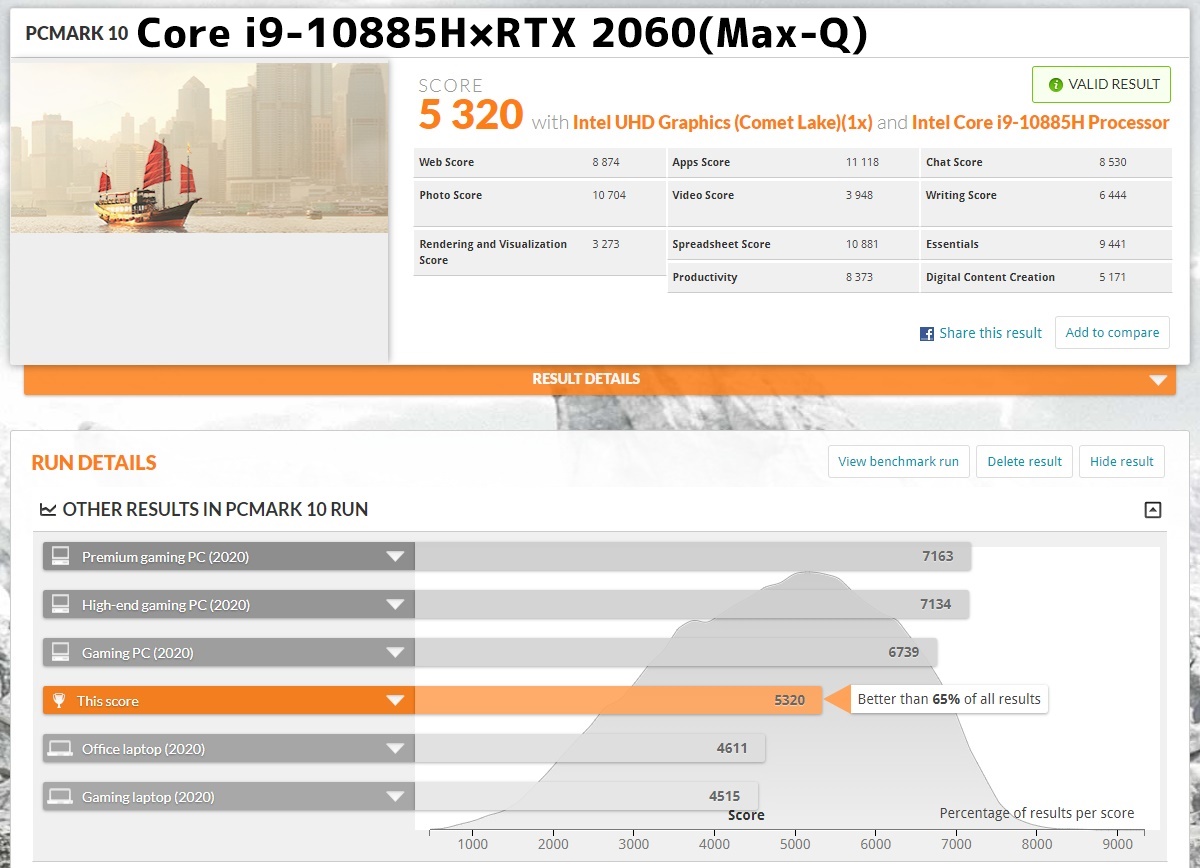This screenshot has height=868, width=1200.
Task: Click the green valid result info icon
Action: pyautogui.click(x=1055, y=85)
